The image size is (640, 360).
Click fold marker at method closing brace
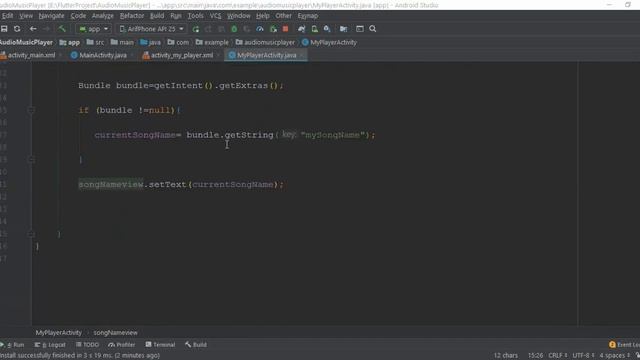pos(31,234)
